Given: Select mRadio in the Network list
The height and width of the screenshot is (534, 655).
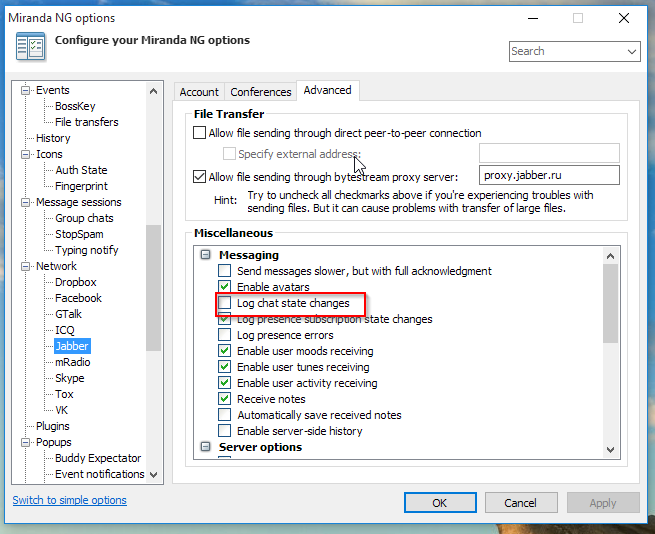Looking at the screenshot, I should (x=73, y=362).
